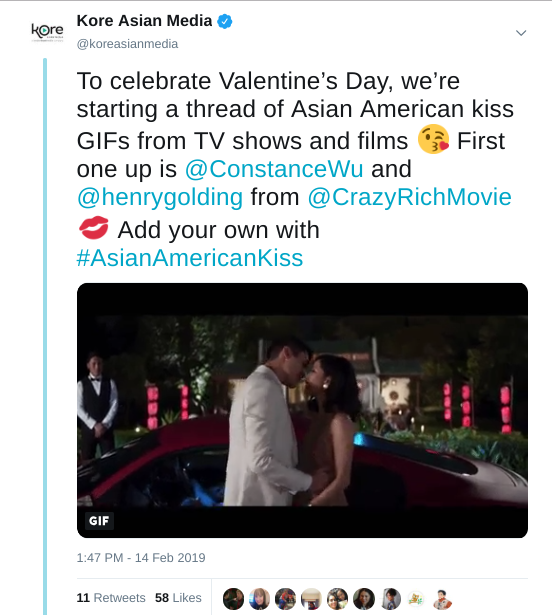Click the kissing face emoji in tweet
This screenshot has height=615, width=552.
point(433,139)
